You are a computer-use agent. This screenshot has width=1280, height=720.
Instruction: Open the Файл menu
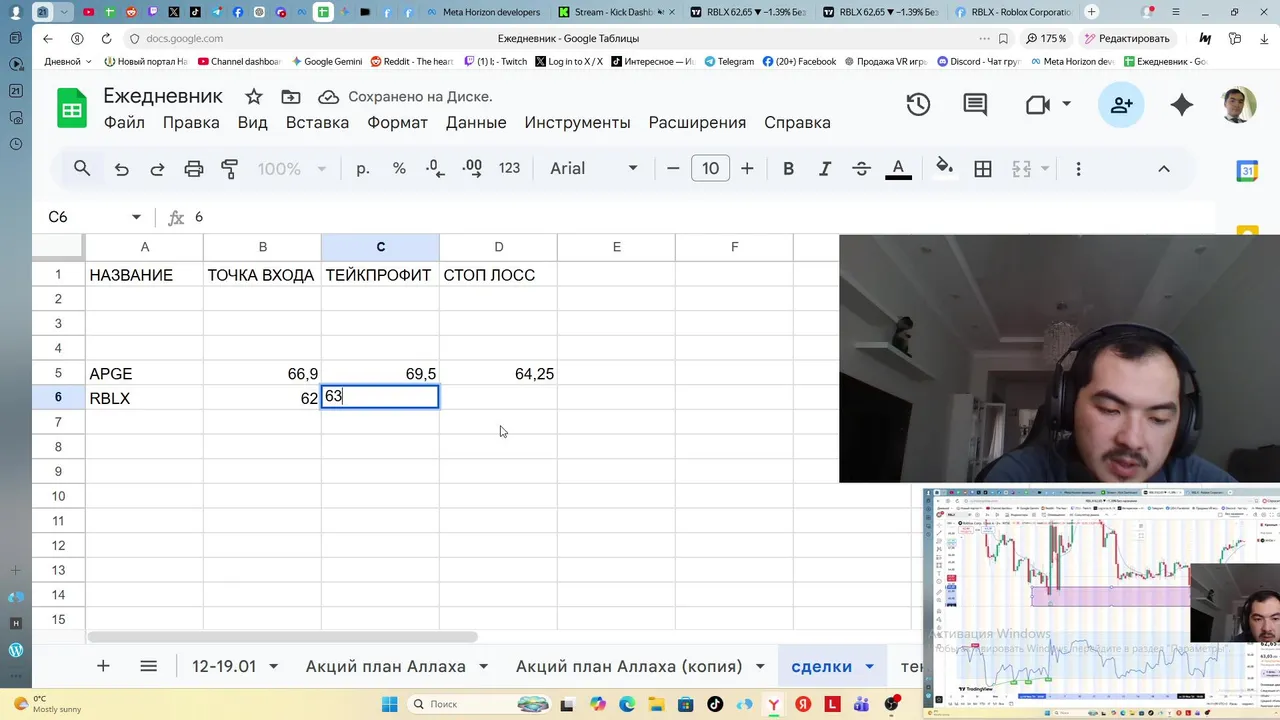point(124,123)
